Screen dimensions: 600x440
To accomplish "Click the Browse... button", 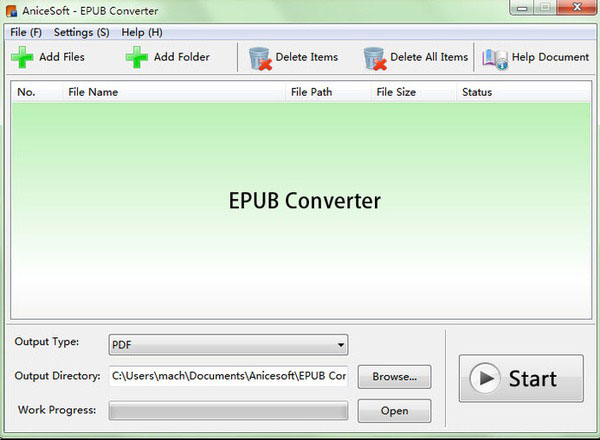I will point(395,377).
